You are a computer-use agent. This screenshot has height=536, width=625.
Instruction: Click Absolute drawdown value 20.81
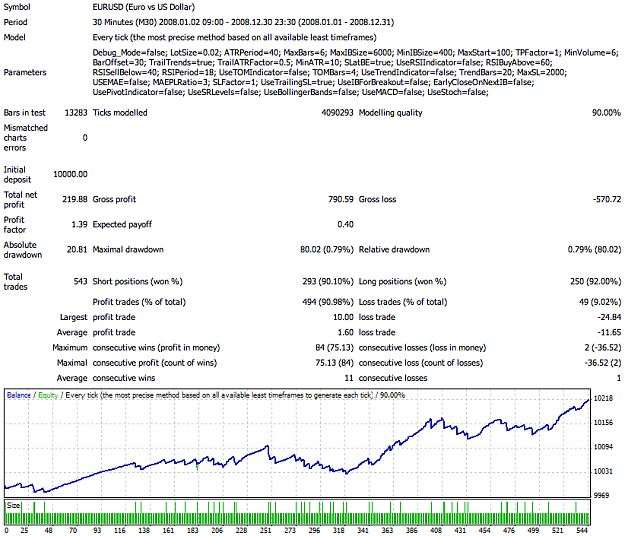coord(77,249)
